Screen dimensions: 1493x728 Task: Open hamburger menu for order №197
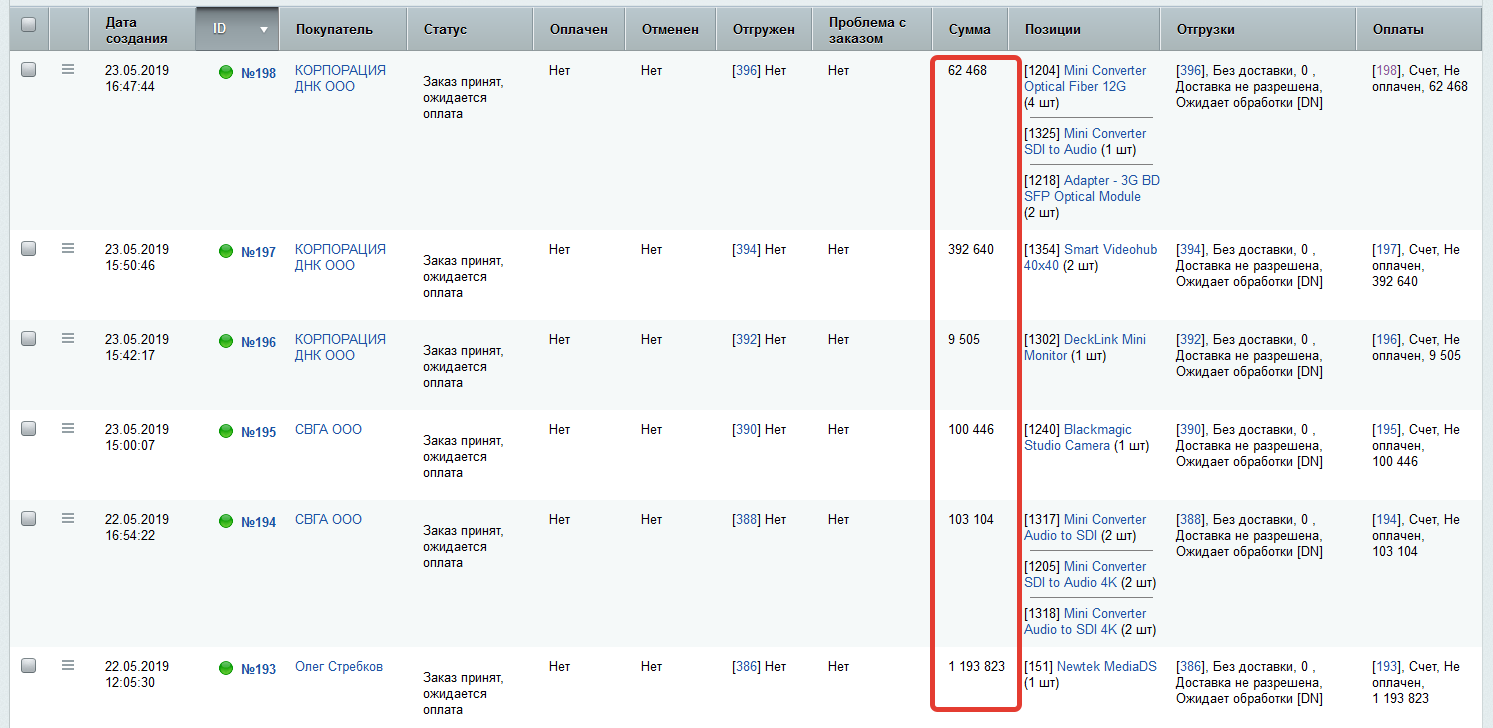point(68,248)
